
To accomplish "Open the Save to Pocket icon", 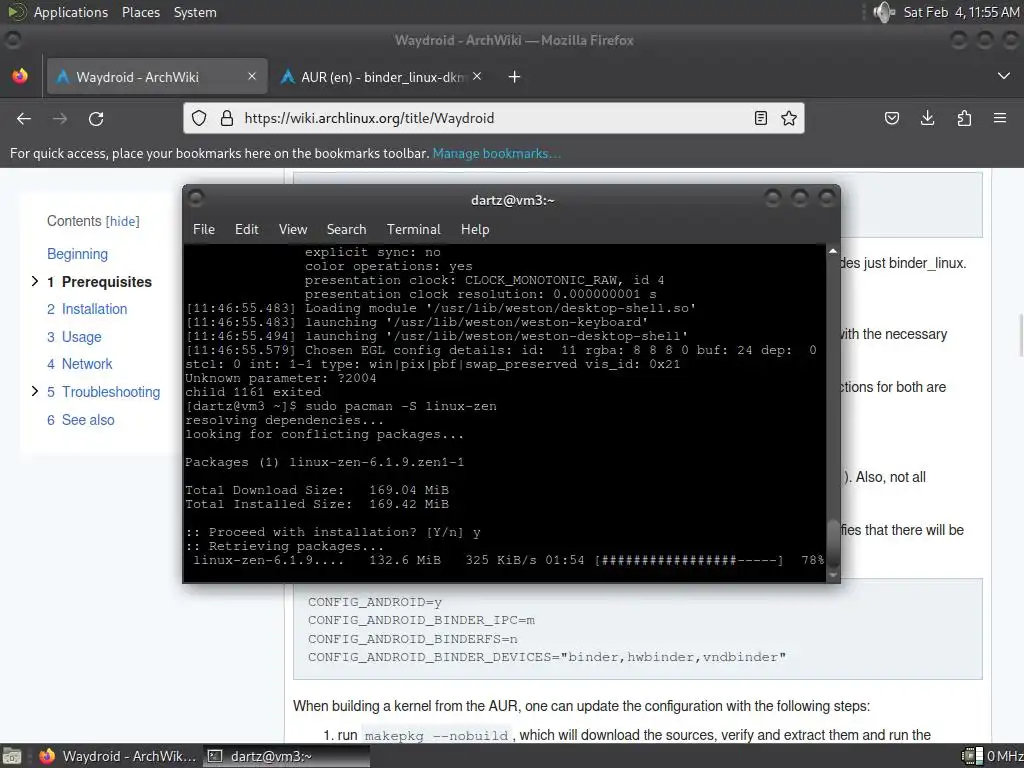I will (891, 118).
